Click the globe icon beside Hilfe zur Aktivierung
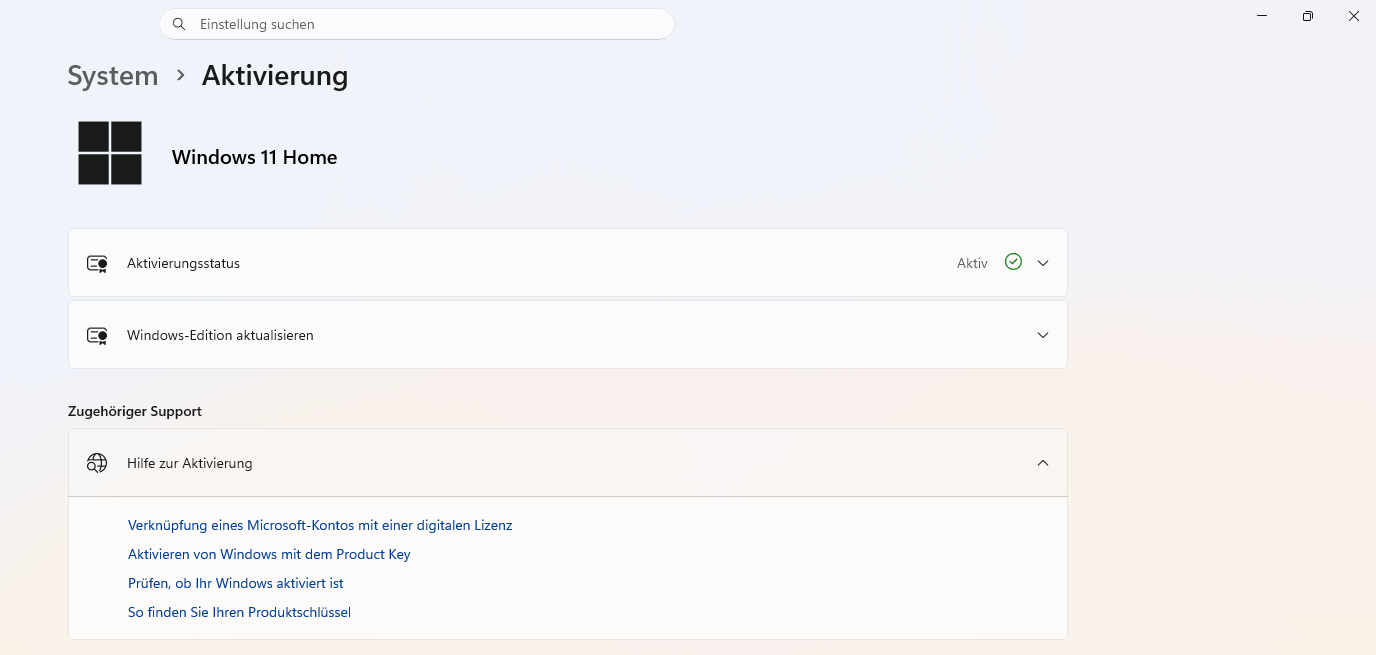This screenshot has width=1376, height=655. [x=97, y=463]
